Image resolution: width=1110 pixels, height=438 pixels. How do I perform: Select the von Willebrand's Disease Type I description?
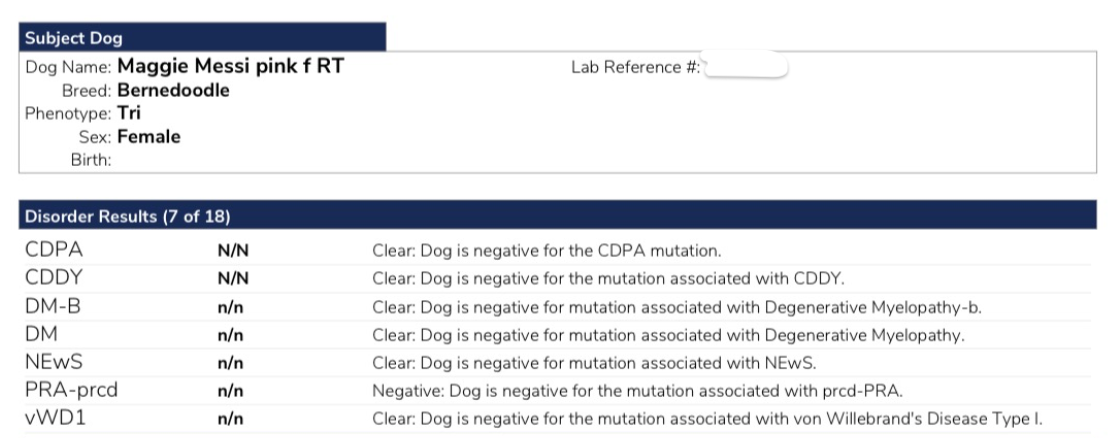click(707, 419)
